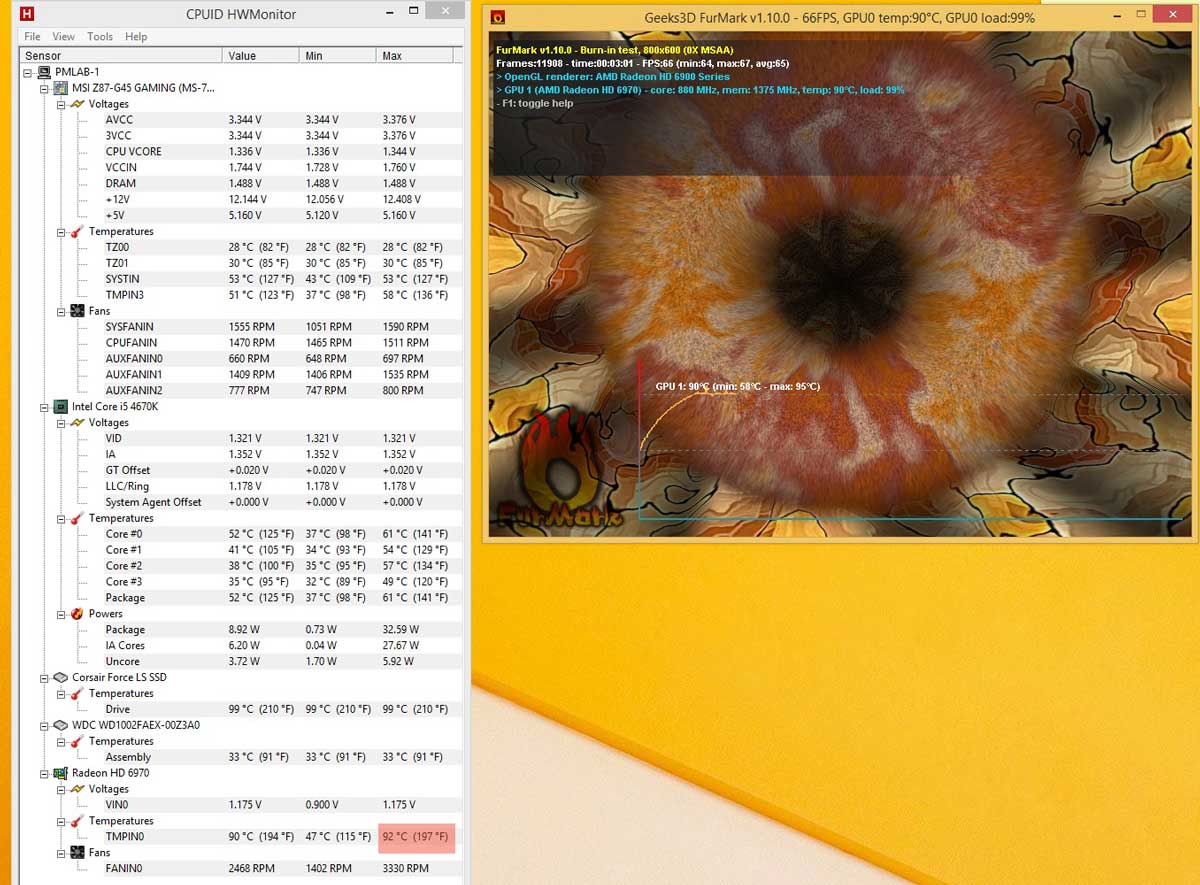Collapse the Radeon HD 6970 tree node
This screenshot has width=1200, height=885.
pyautogui.click(x=44, y=773)
